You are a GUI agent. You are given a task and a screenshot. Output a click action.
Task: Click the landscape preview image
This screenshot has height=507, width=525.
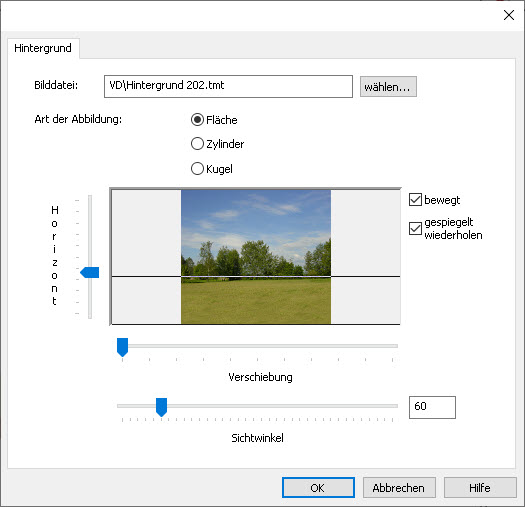pos(256,257)
